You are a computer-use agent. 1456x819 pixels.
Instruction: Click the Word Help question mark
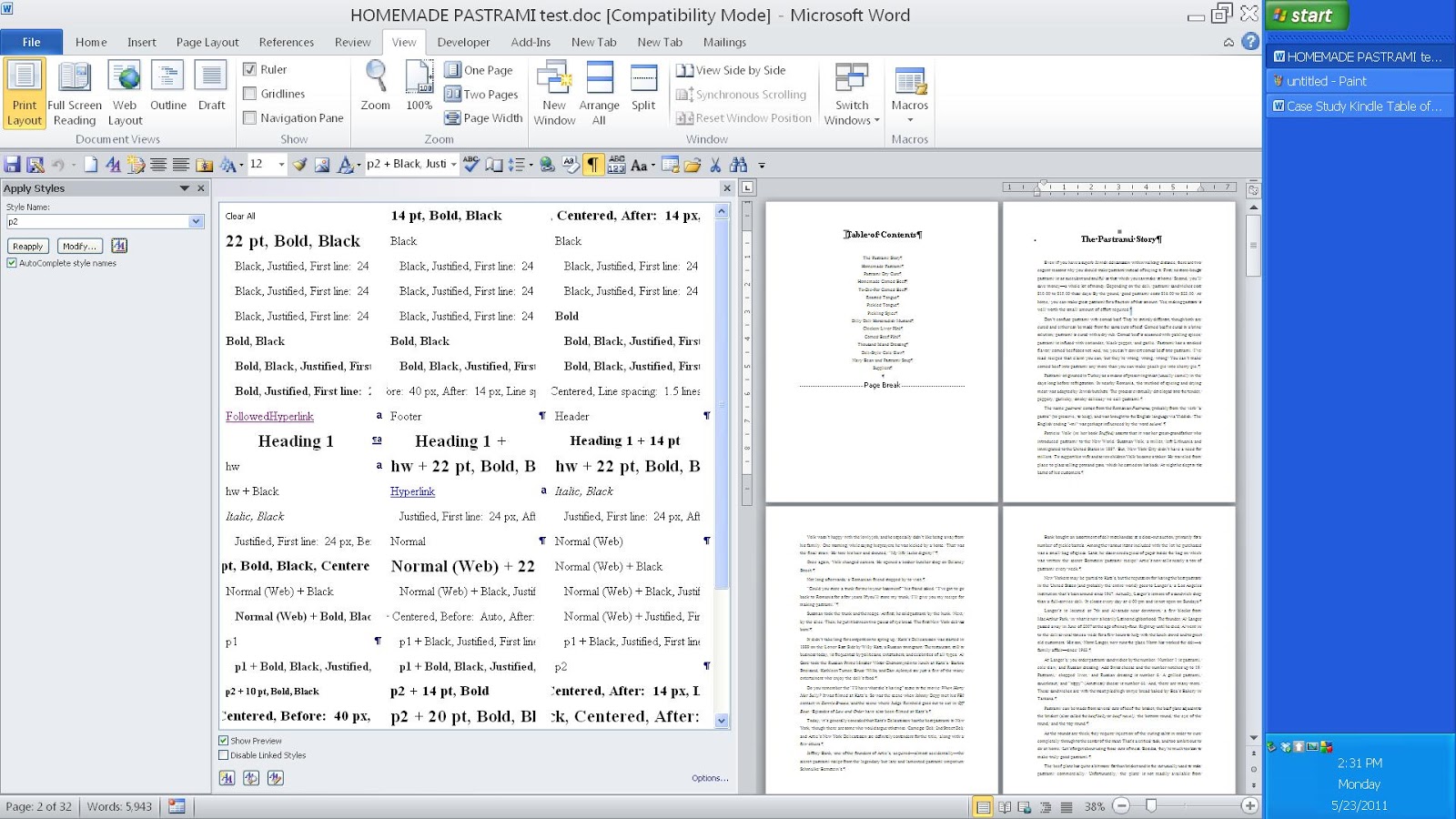[x=1250, y=42]
